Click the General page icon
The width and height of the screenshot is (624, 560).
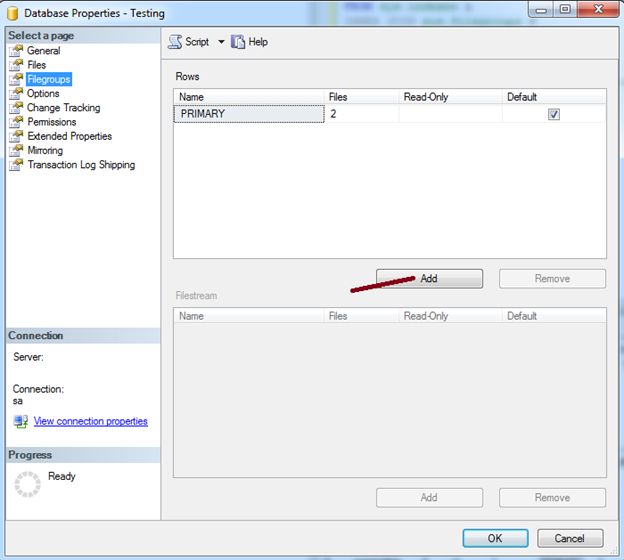[x=16, y=51]
